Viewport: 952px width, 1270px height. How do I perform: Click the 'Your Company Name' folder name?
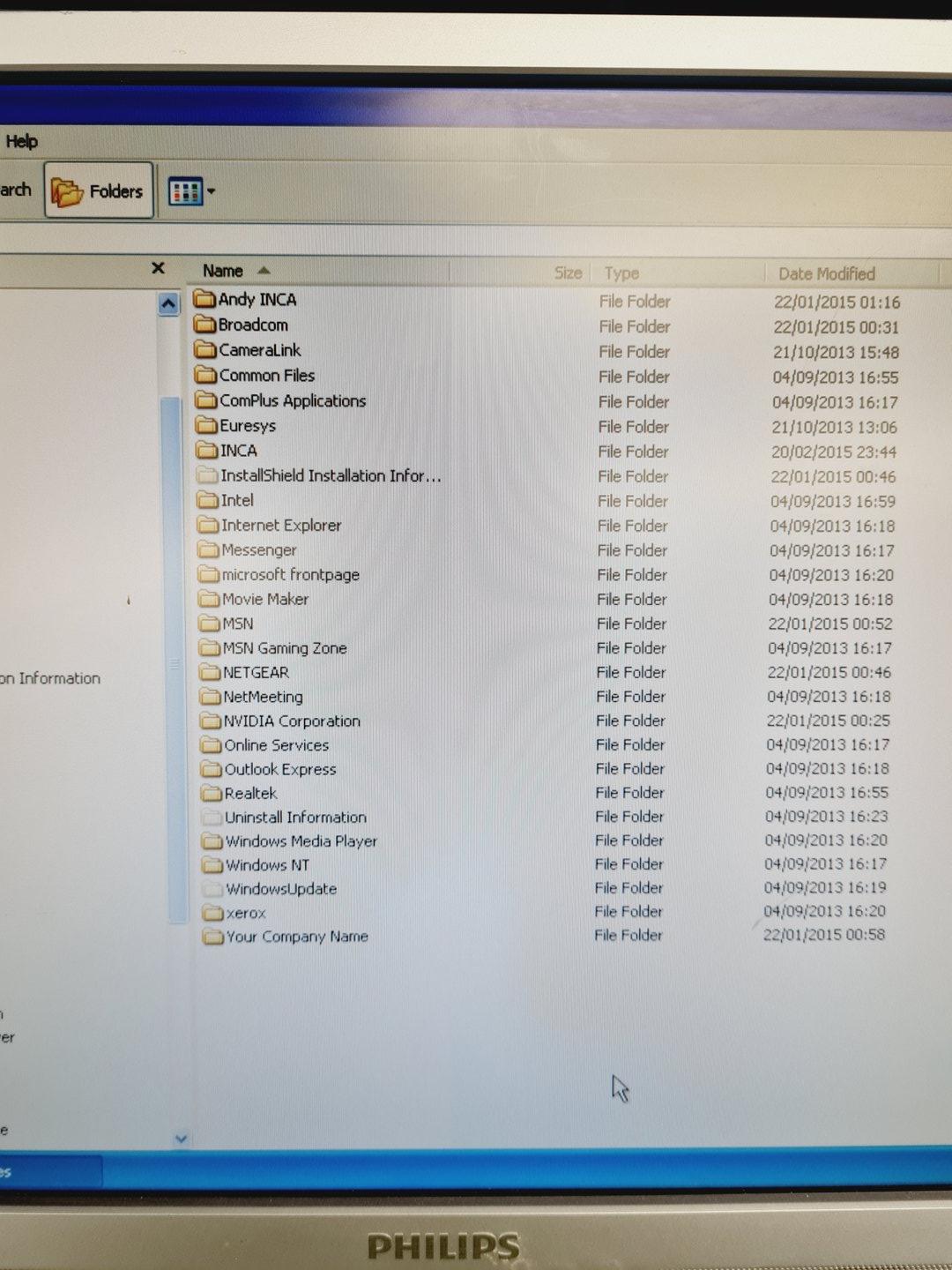point(297,937)
